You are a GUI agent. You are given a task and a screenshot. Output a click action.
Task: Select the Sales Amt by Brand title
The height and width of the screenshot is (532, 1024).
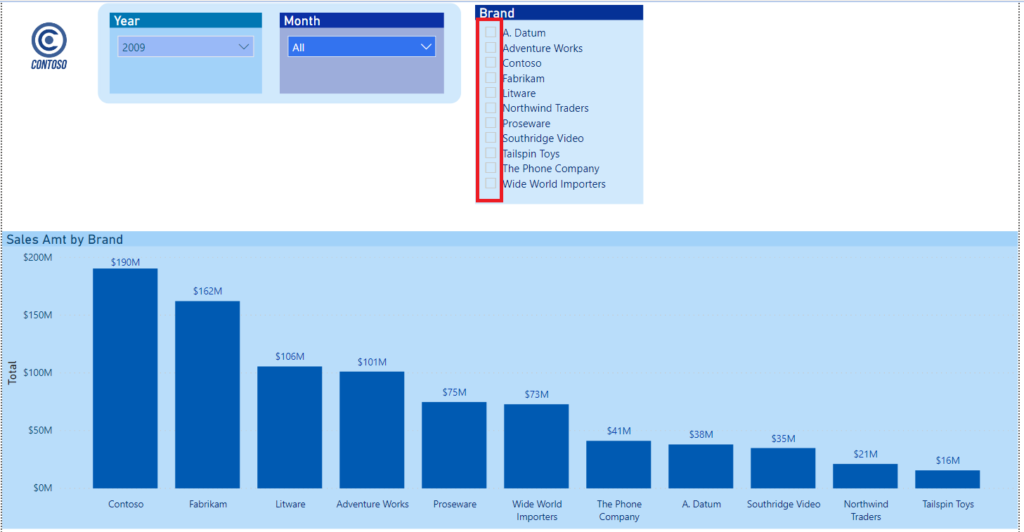pos(65,240)
